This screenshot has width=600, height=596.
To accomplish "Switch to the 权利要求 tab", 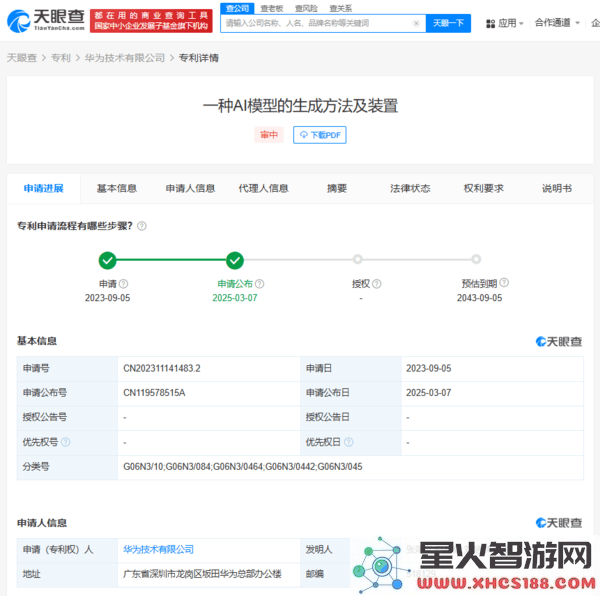I will (484, 188).
